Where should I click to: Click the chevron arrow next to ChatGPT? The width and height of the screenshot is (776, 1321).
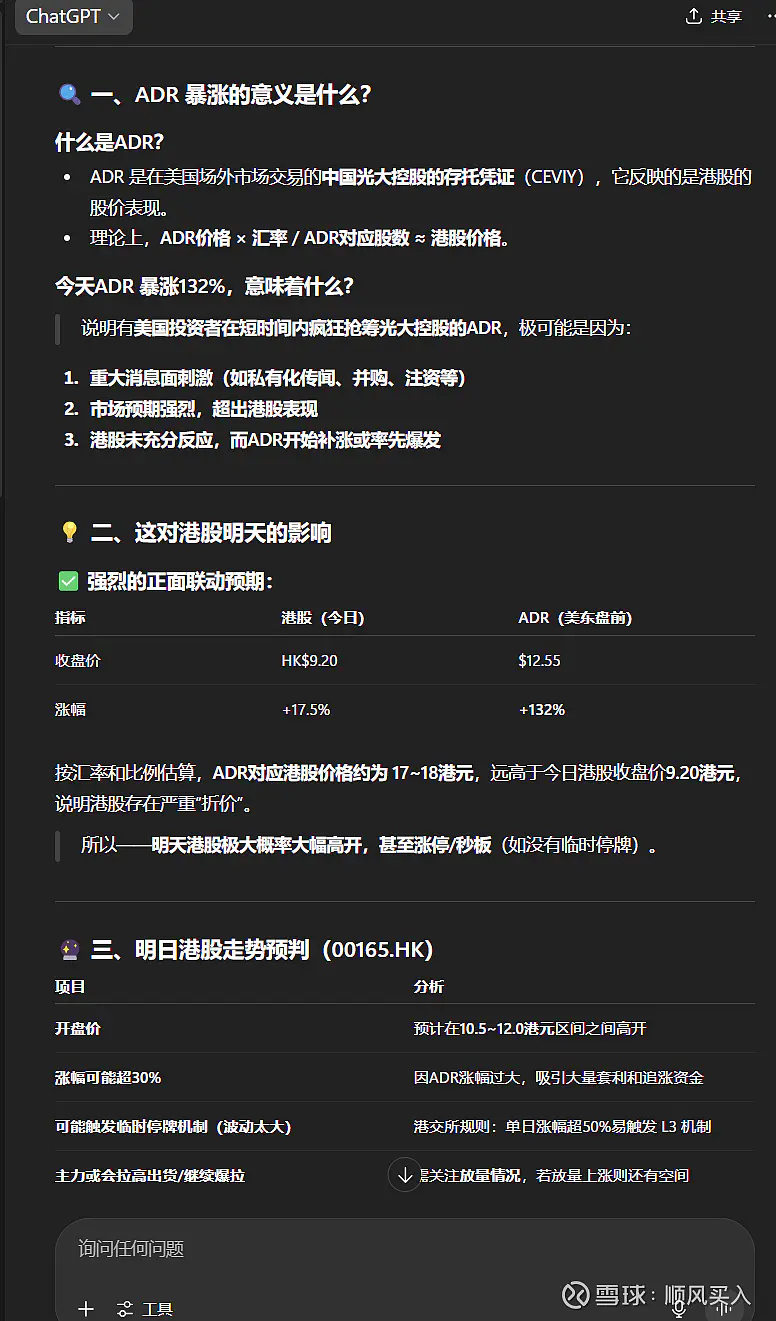113,17
